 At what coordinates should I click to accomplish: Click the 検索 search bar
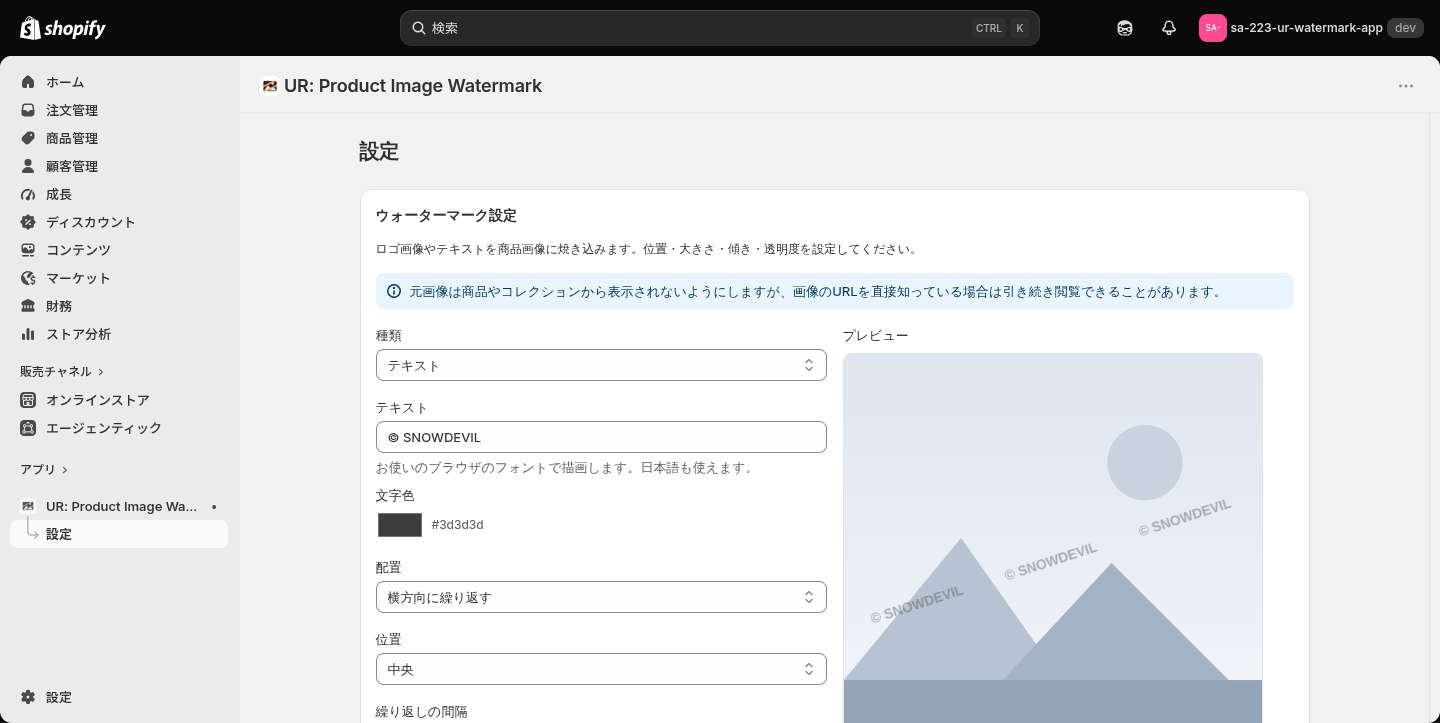click(720, 28)
